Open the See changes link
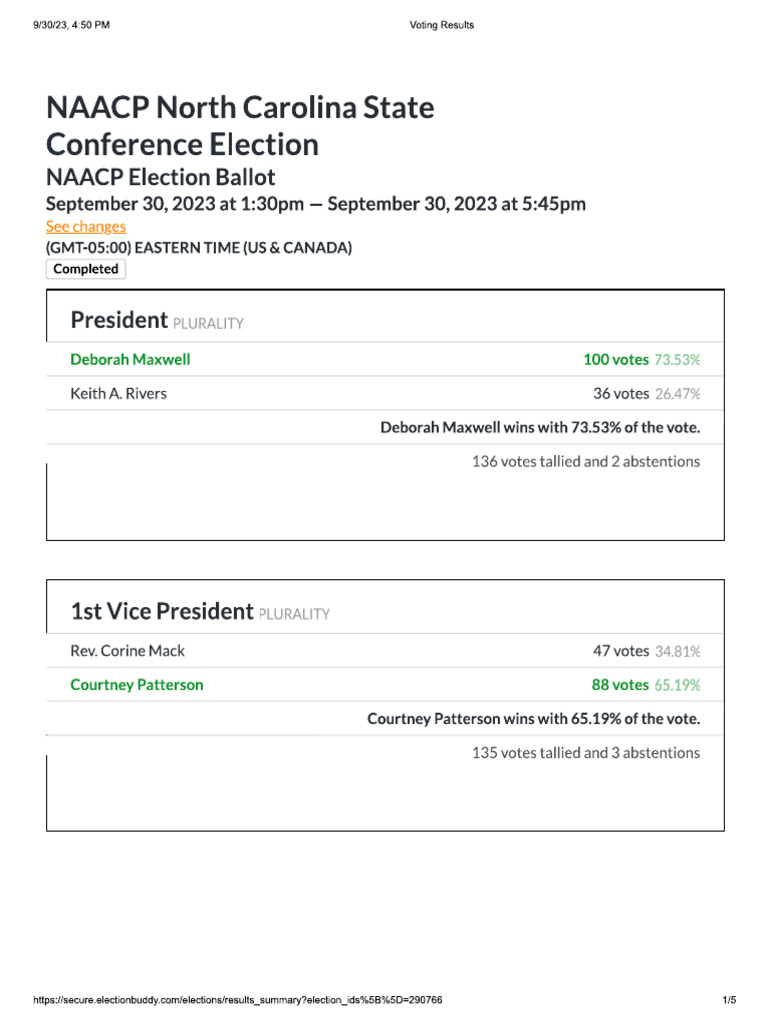768x1024 pixels. (x=86, y=227)
